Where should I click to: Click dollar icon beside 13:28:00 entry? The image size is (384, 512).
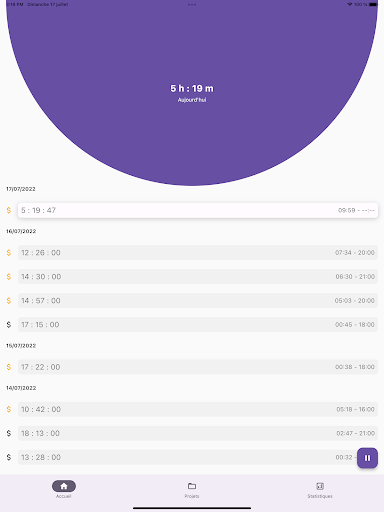9,457
